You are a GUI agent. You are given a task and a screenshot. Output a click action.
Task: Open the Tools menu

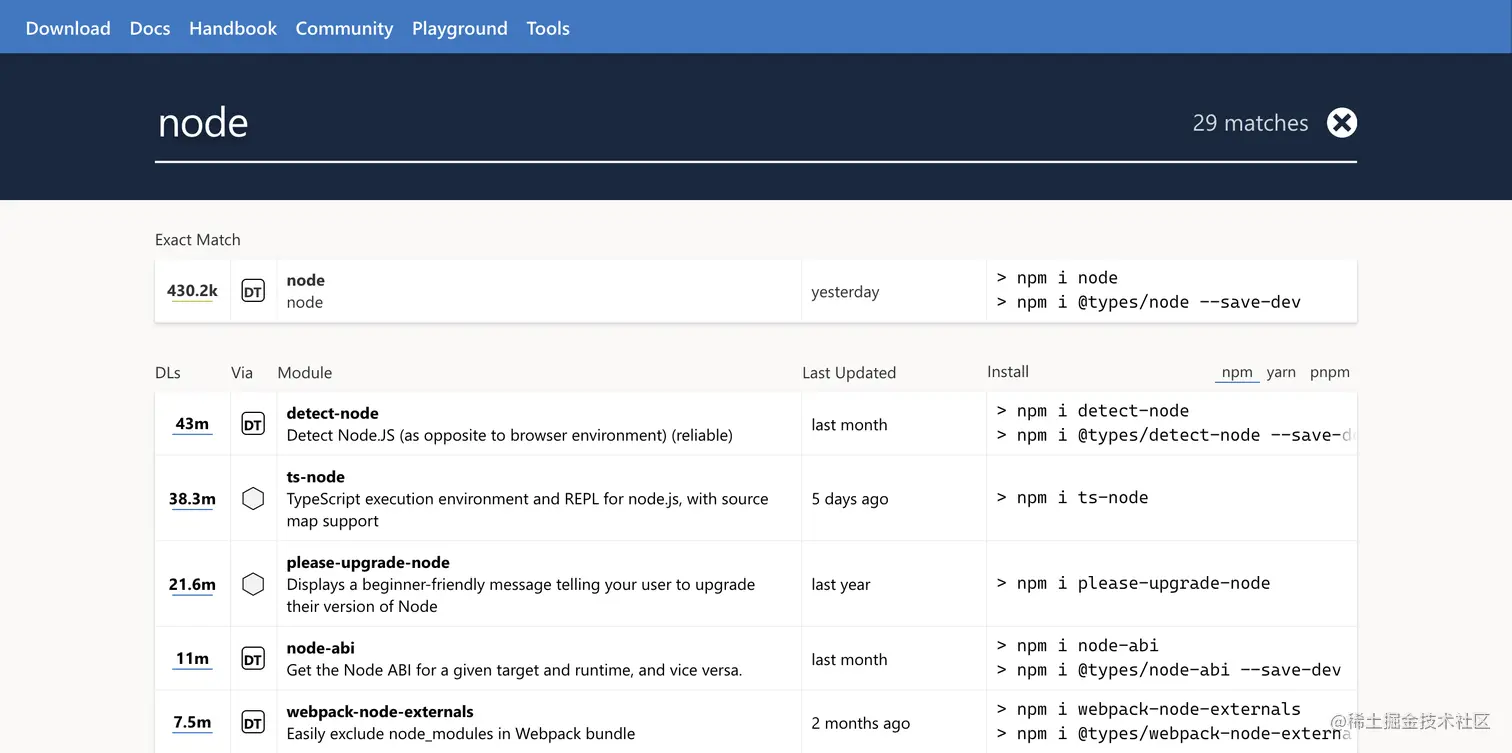coord(548,28)
